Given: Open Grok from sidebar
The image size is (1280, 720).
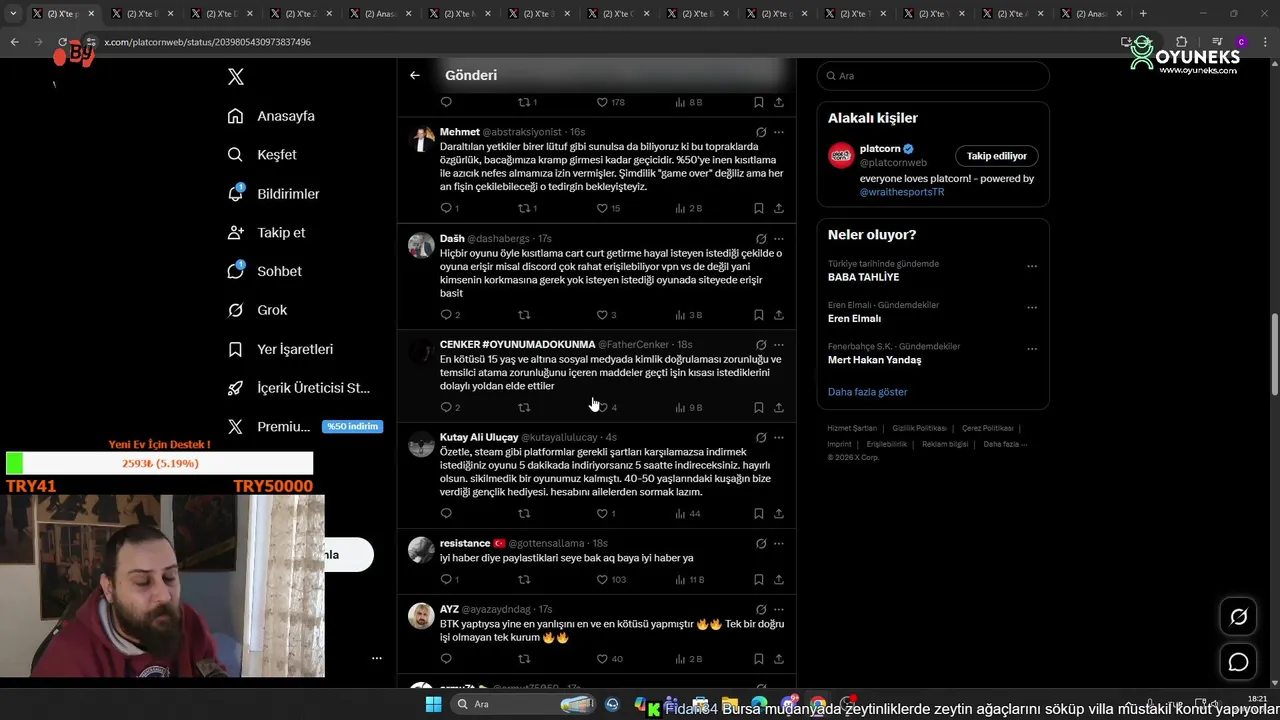Looking at the screenshot, I should (257, 310).
